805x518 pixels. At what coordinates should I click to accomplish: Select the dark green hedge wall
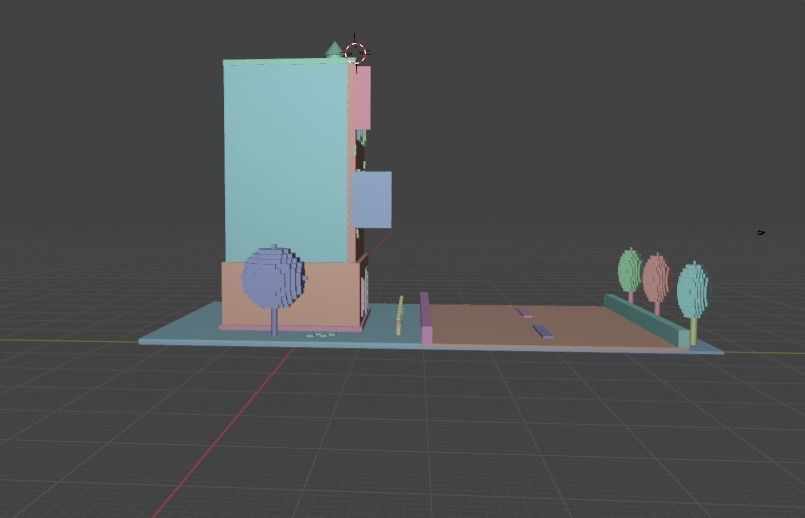click(x=646, y=319)
